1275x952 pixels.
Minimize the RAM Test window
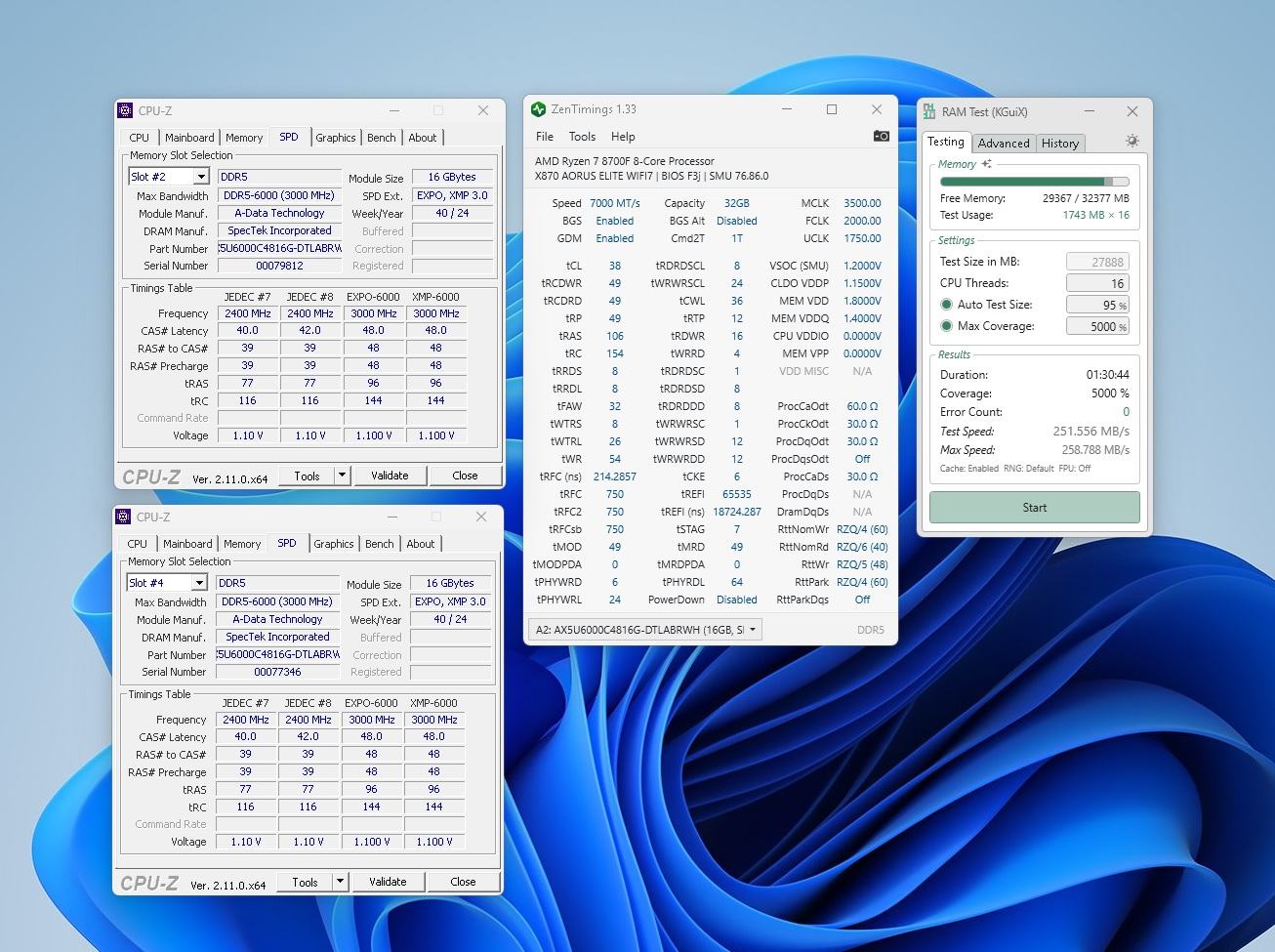(1090, 111)
